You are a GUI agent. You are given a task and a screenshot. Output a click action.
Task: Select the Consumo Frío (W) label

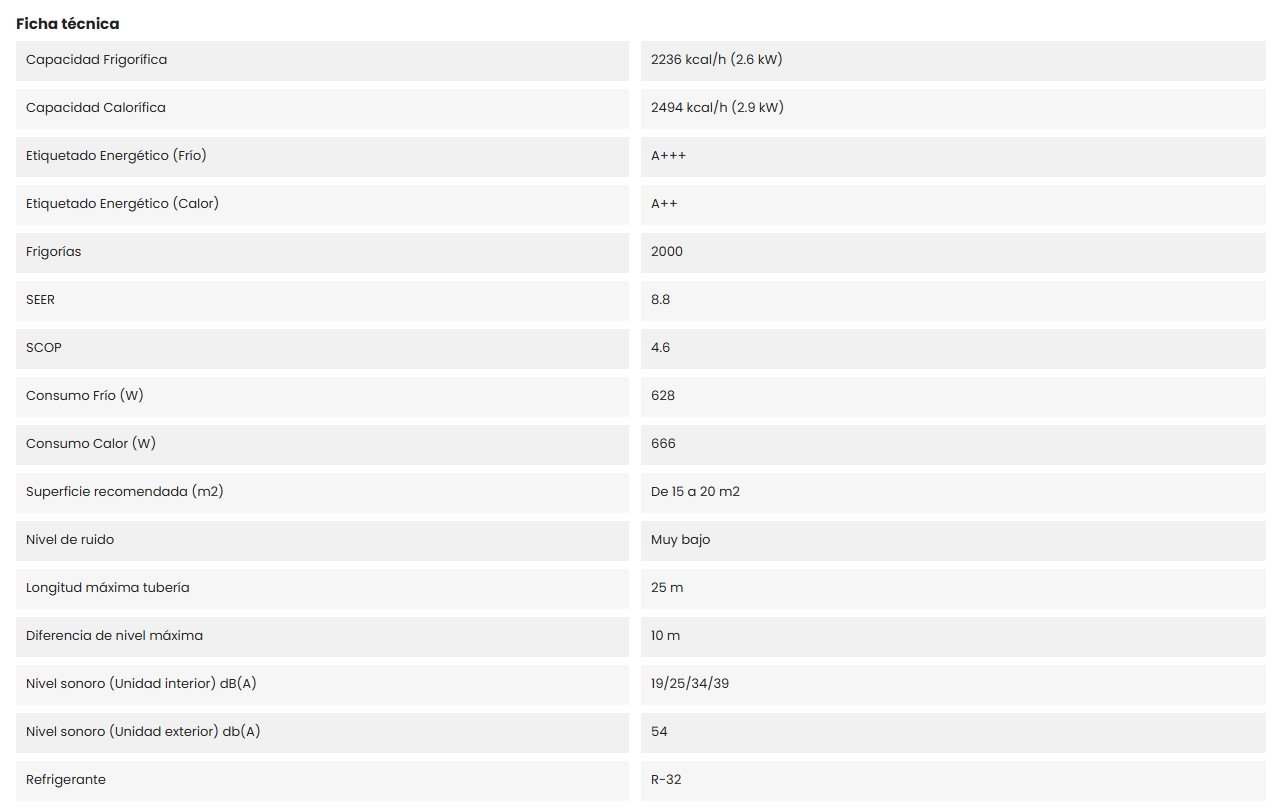coord(85,396)
